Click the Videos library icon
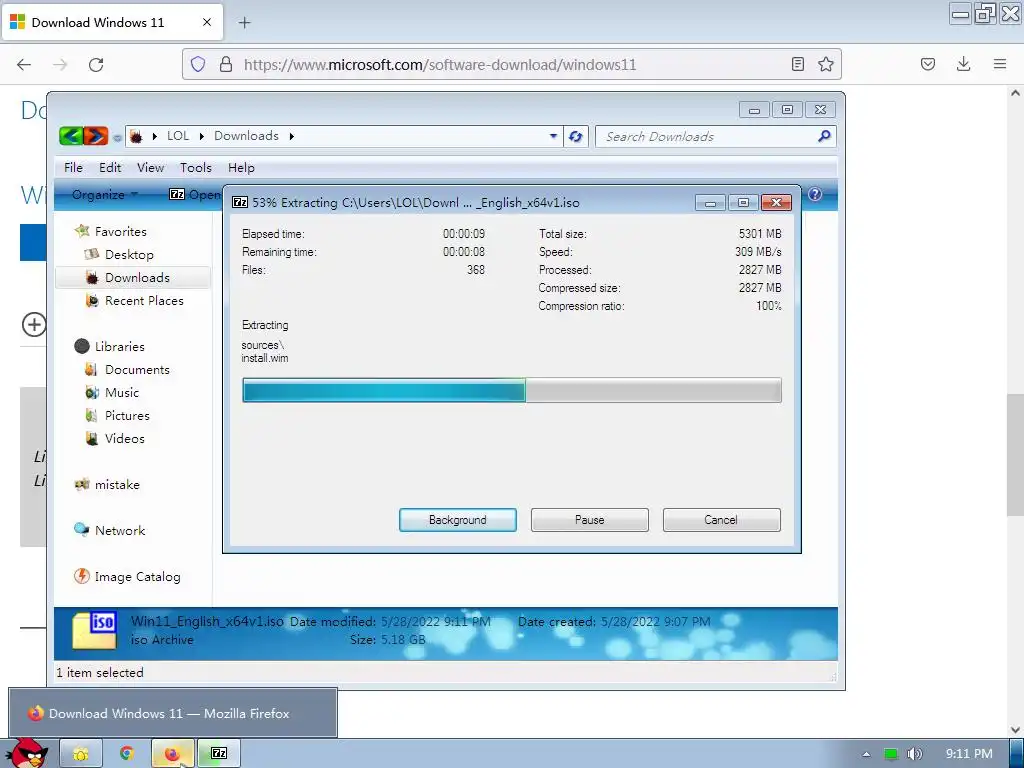1024x768 pixels. (x=91, y=439)
